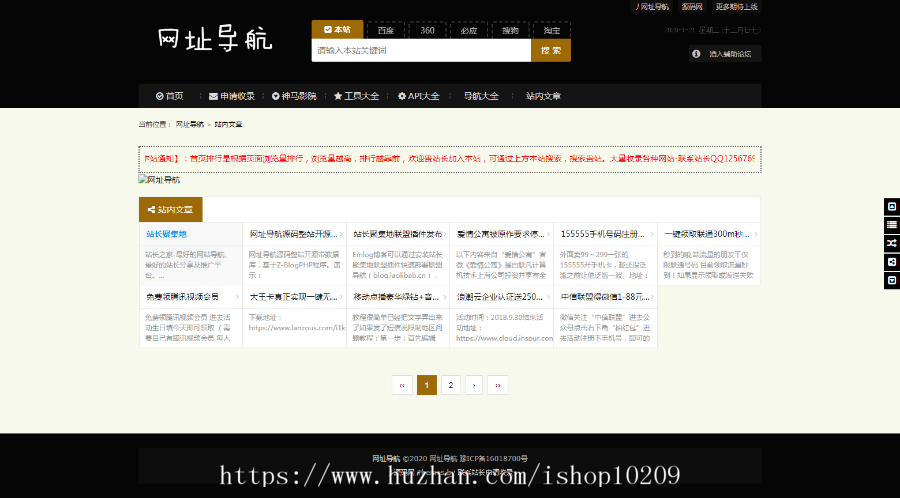
Task: Click the share icon in right sidebar
Action: pyautogui.click(x=891, y=261)
